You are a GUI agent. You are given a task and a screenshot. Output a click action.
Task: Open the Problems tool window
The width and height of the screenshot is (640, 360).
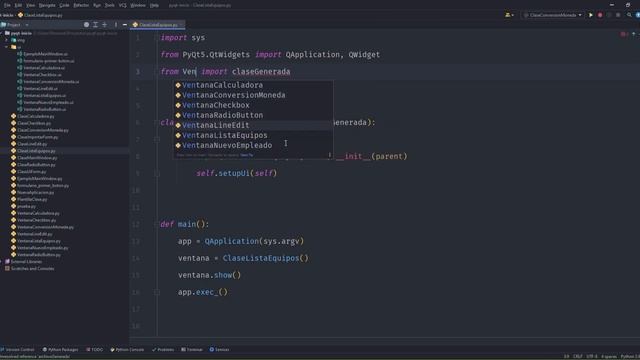[163, 350]
